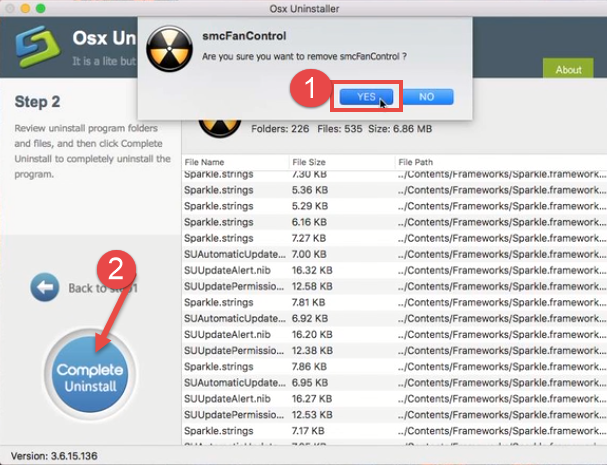This screenshot has width=607, height=465.
Task: Click the 16.32 KB file size cell
Action: pos(312,270)
